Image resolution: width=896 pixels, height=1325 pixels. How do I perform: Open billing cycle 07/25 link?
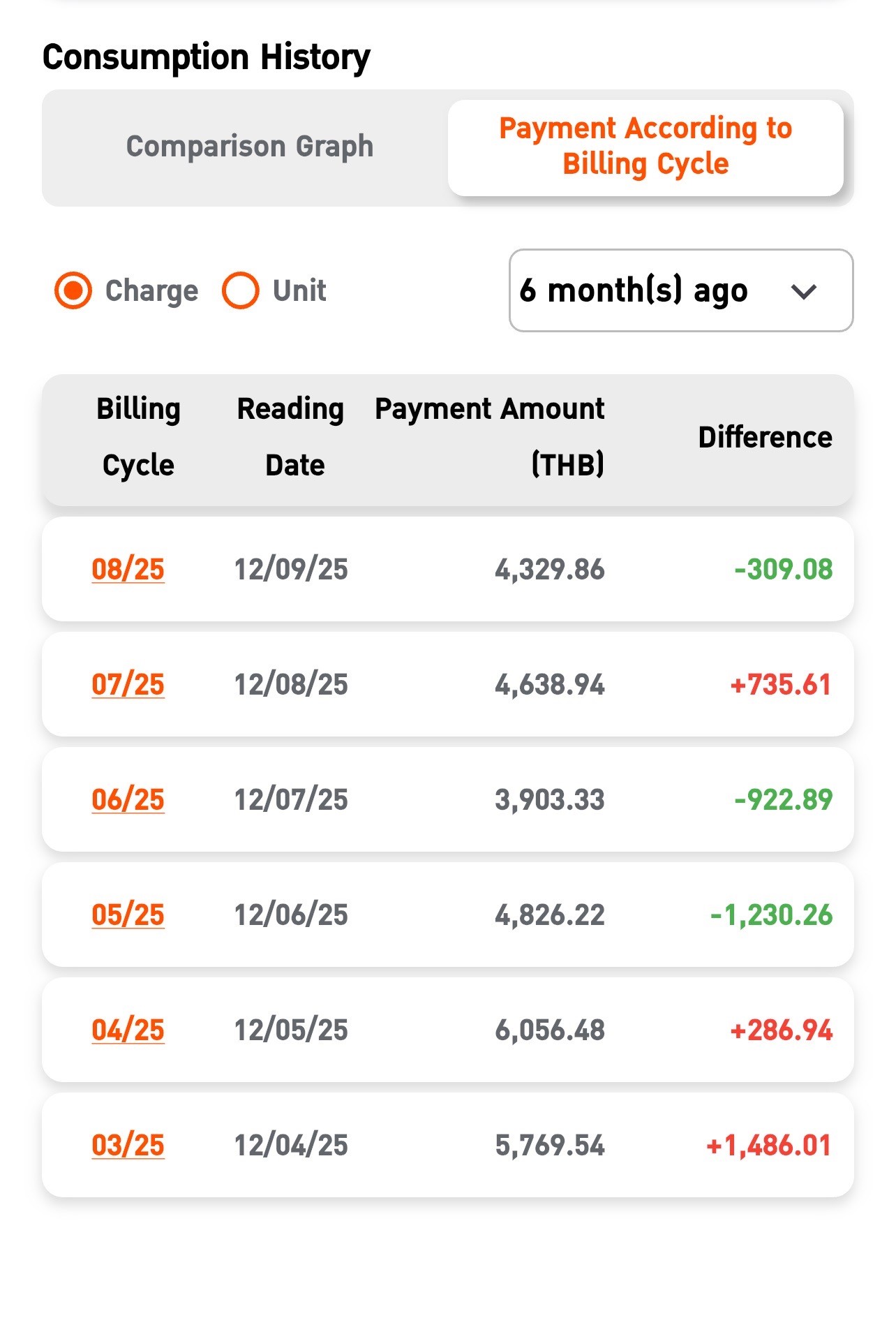[128, 685]
